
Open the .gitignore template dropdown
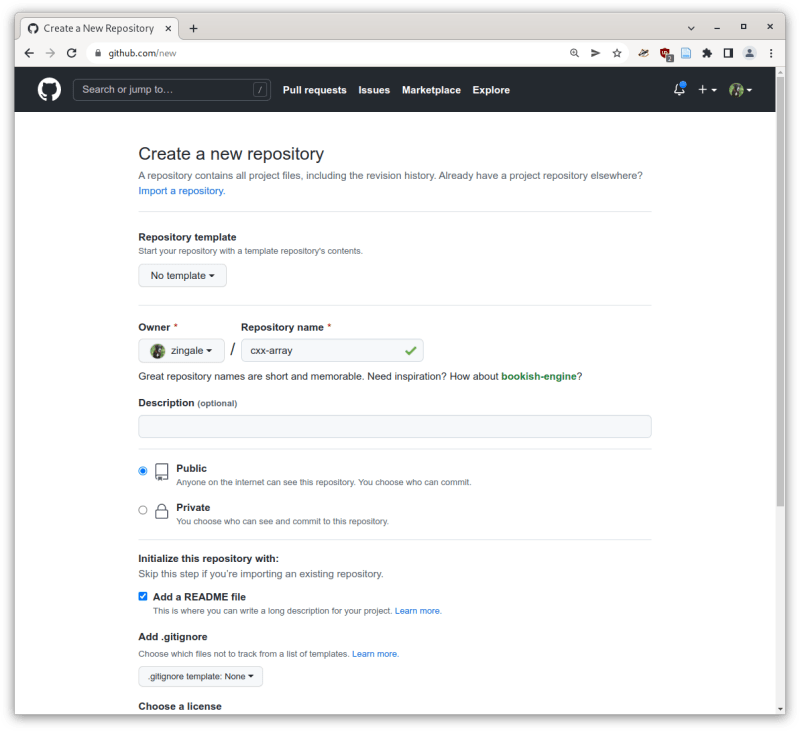pos(201,676)
